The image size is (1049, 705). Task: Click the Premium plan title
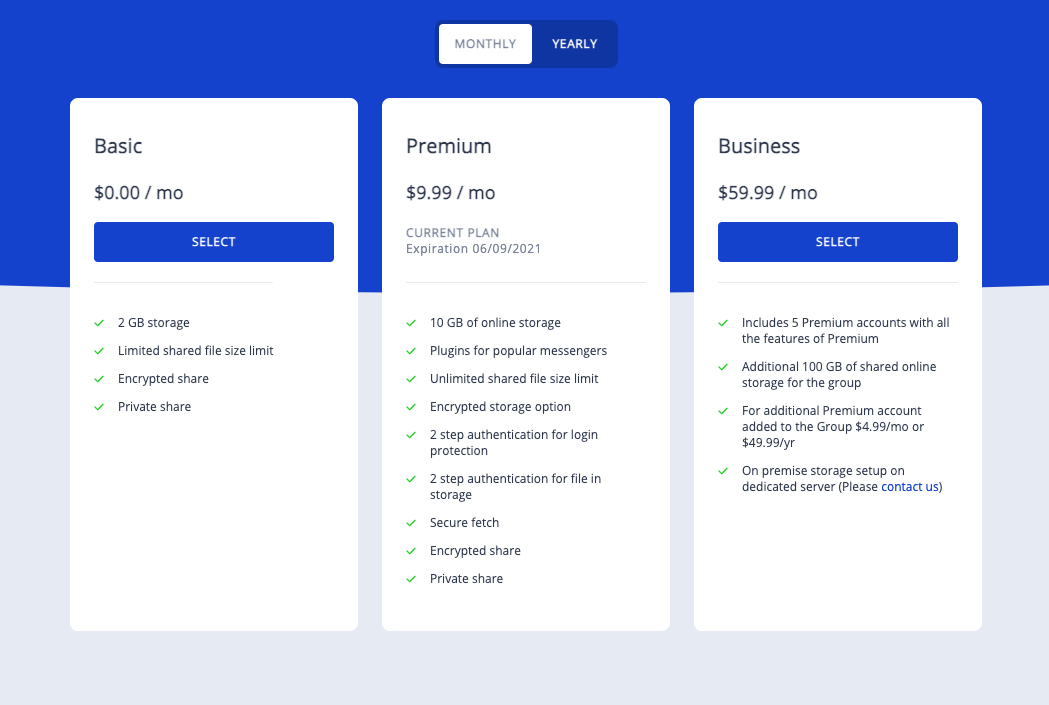point(448,146)
